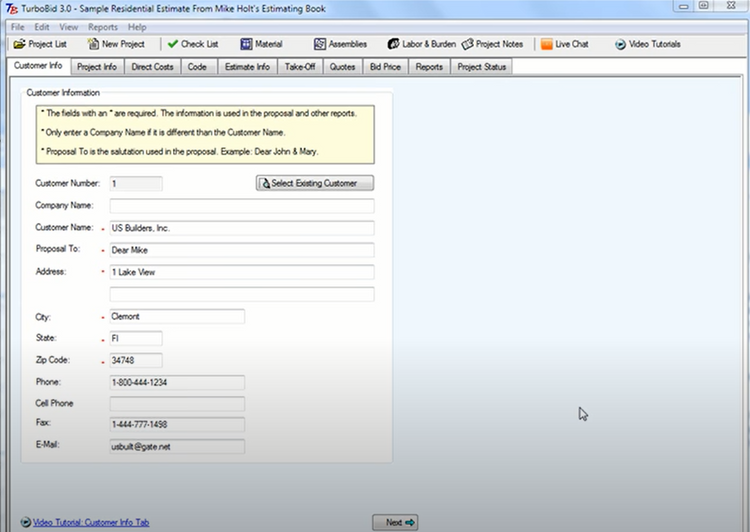Open the Project List toolbar icon
The height and width of the screenshot is (532, 750).
pos(19,44)
